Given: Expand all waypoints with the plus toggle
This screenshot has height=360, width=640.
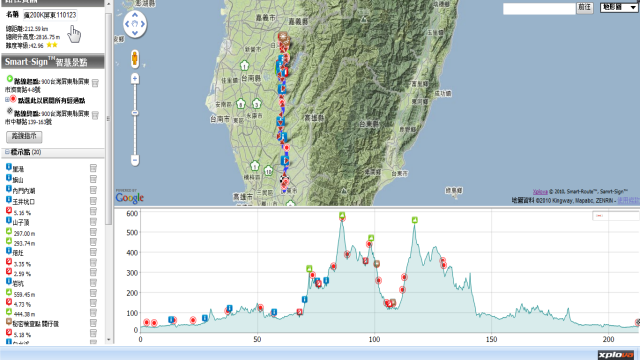Looking at the screenshot, I should [7, 100].
